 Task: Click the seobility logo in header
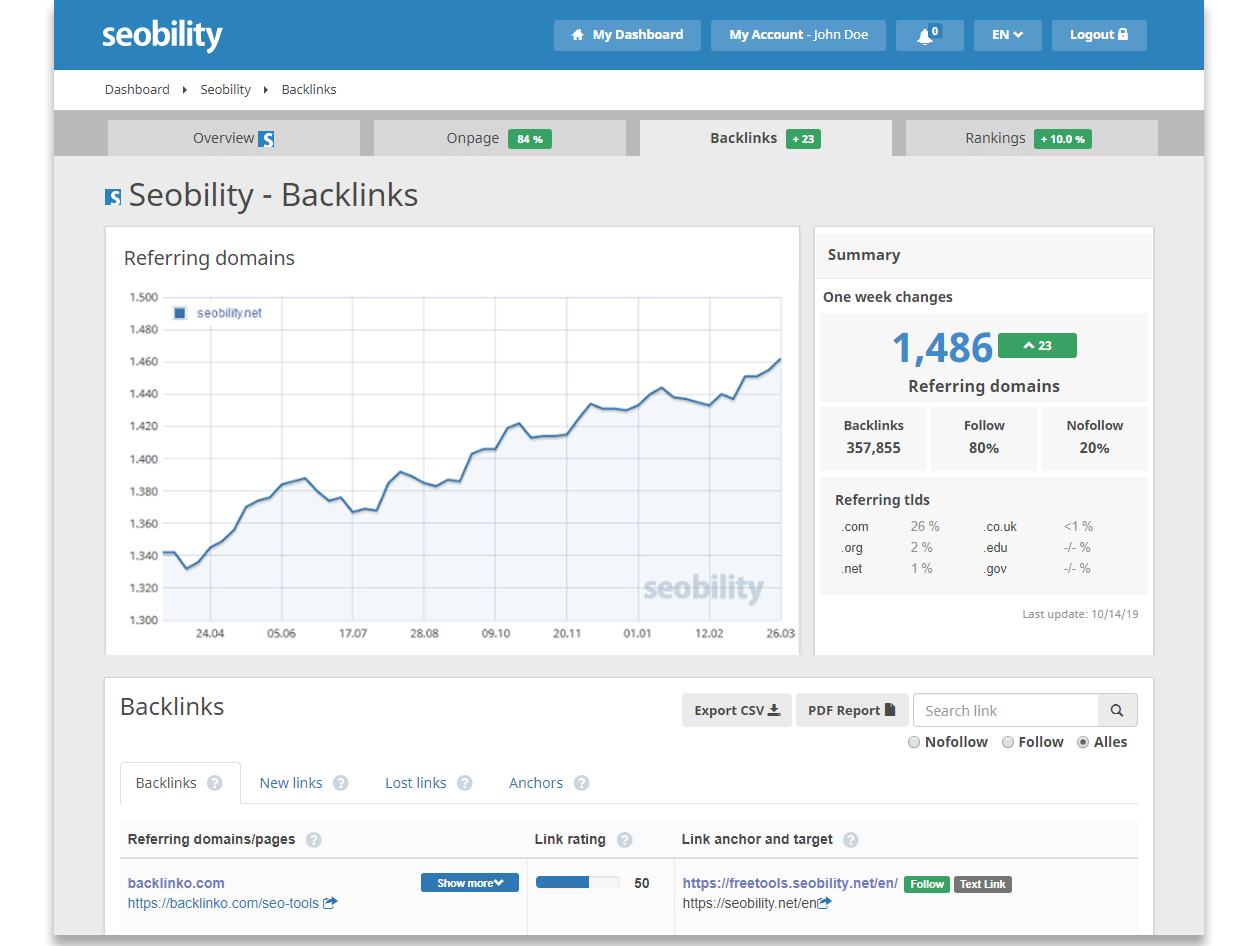(x=162, y=36)
